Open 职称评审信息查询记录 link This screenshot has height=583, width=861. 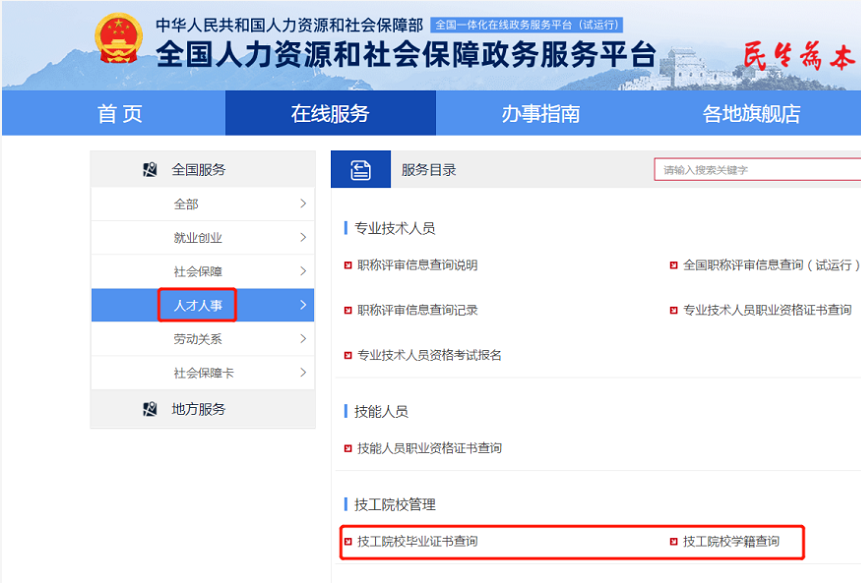[x=417, y=311]
